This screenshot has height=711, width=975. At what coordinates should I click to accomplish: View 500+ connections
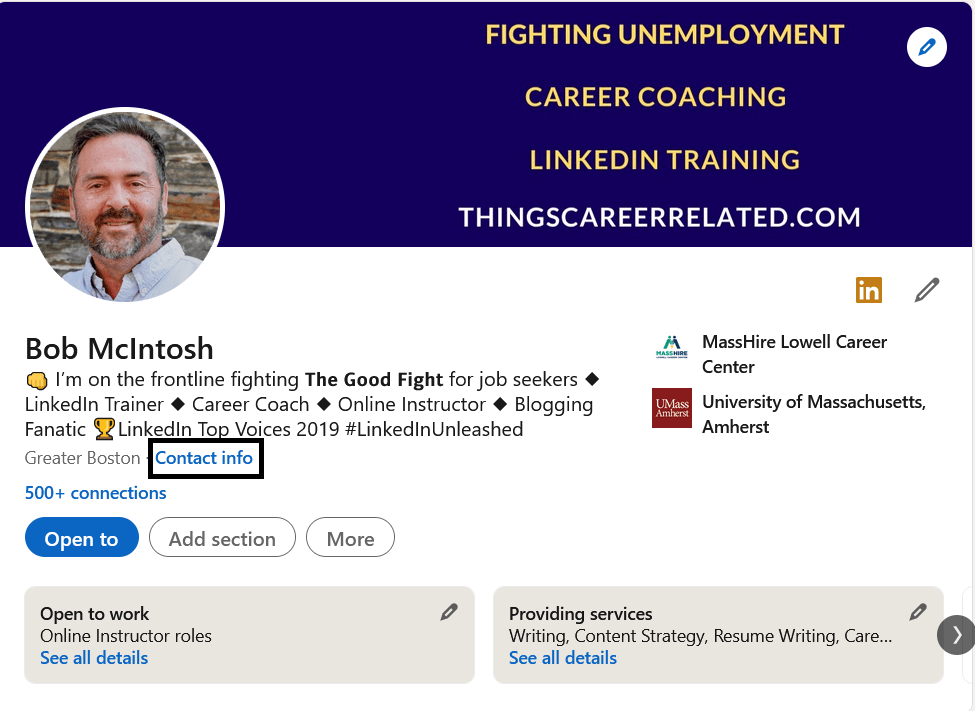[96, 493]
